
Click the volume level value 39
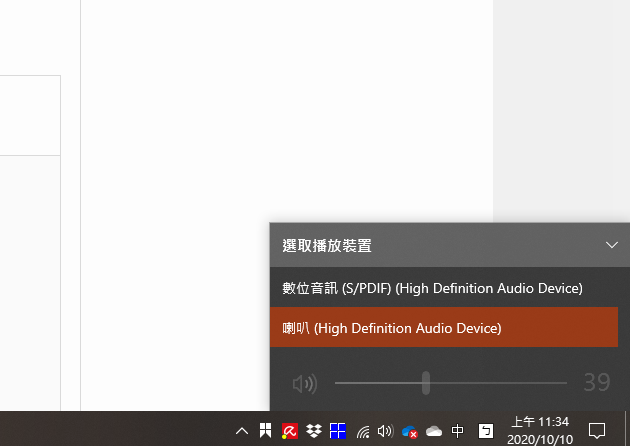pyautogui.click(x=597, y=383)
